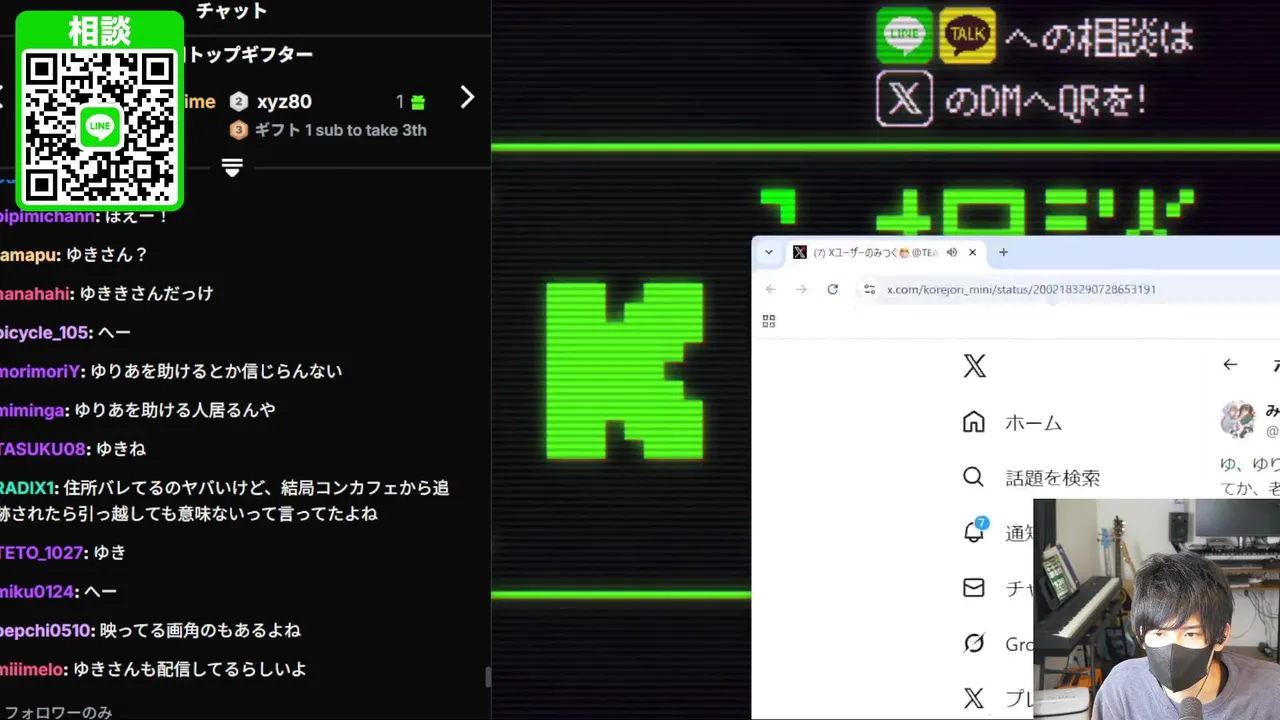Open the Premium X icon in the sidebar
The image size is (1280, 720).
974,698
